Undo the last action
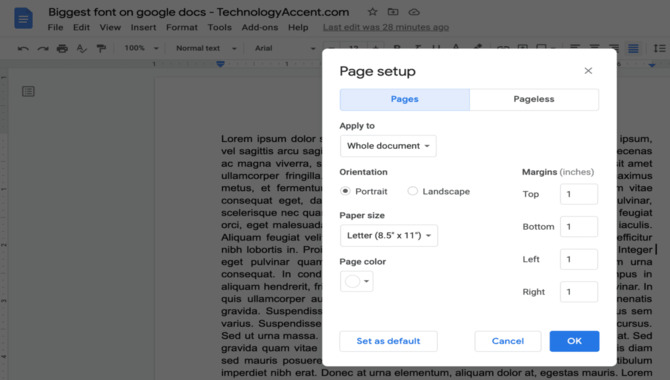 tap(23, 48)
